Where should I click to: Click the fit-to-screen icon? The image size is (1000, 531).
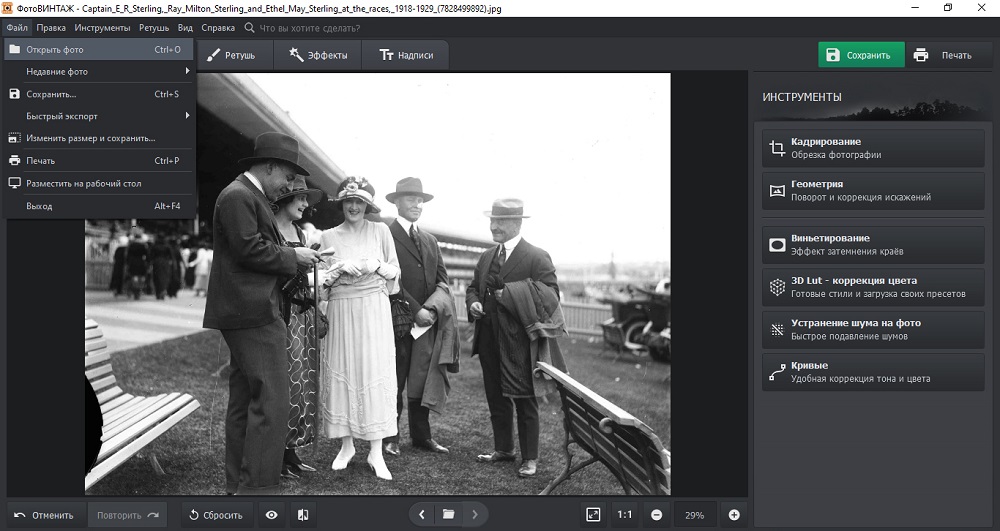click(593, 515)
